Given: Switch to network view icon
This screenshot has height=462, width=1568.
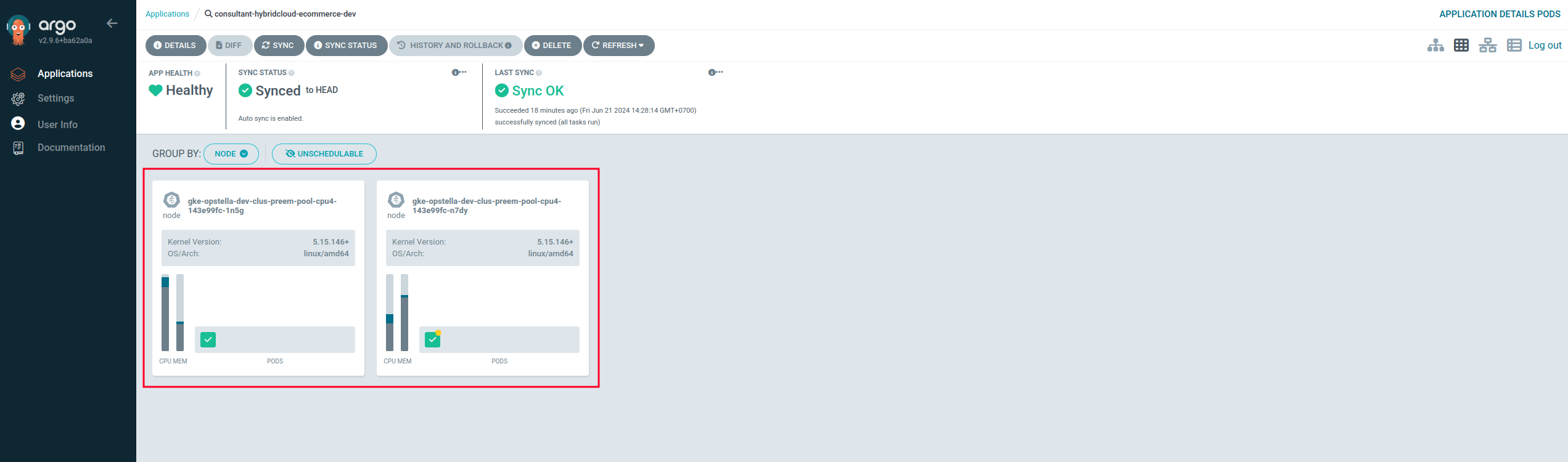Looking at the screenshot, I should 1487,45.
